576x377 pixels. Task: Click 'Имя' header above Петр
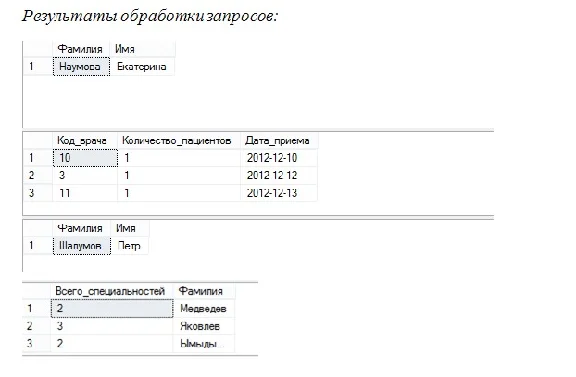pyautogui.click(x=130, y=228)
